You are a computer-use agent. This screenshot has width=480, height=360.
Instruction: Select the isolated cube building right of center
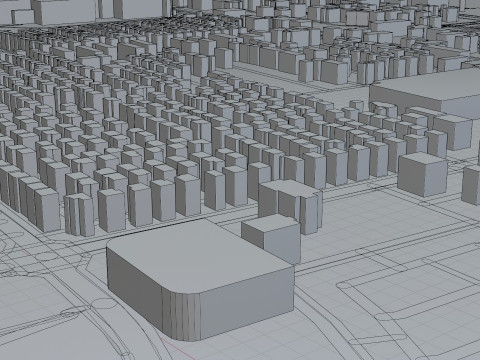(x=423, y=174)
